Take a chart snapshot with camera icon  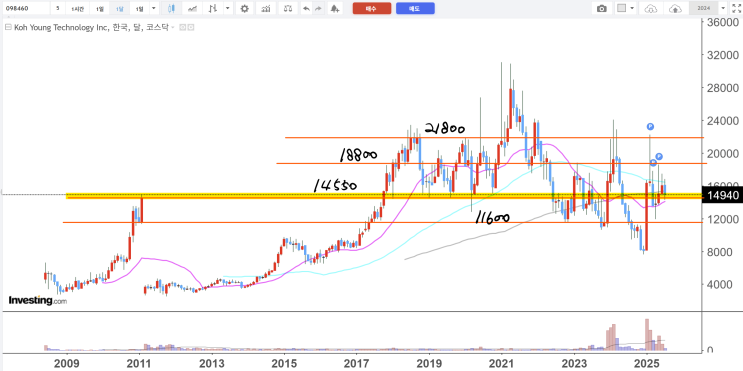pos(602,8)
